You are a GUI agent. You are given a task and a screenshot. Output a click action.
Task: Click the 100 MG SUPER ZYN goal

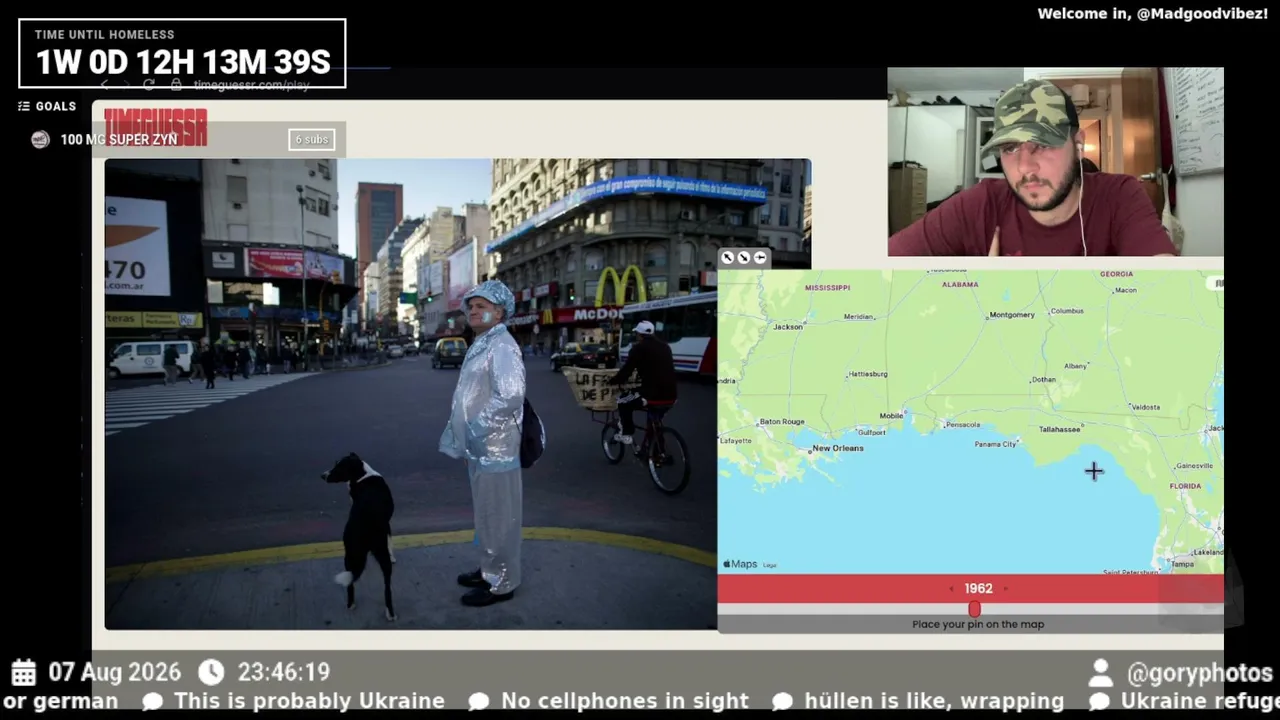click(119, 140)
